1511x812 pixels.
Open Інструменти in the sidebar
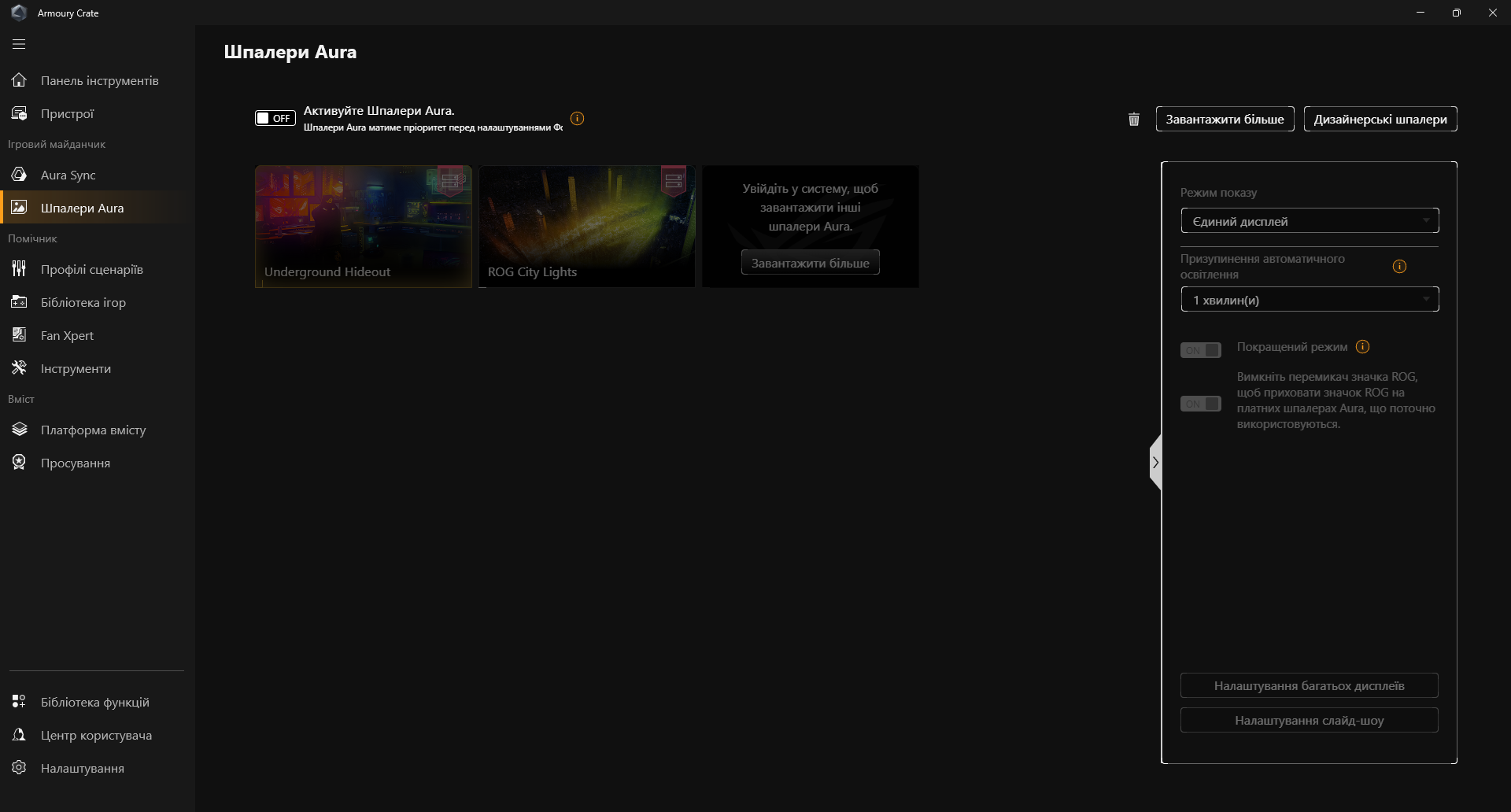click(x=98, y=368)
